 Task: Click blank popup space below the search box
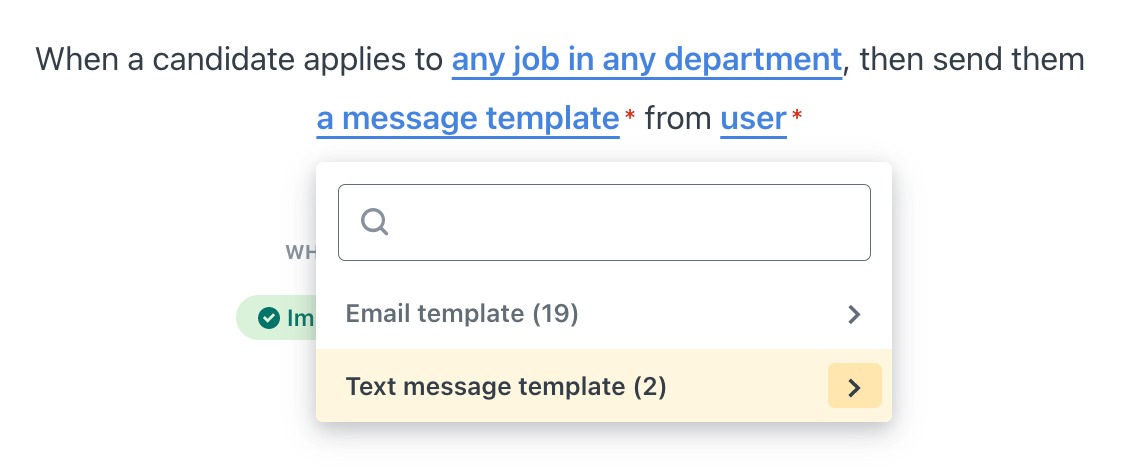click(604, 271)
